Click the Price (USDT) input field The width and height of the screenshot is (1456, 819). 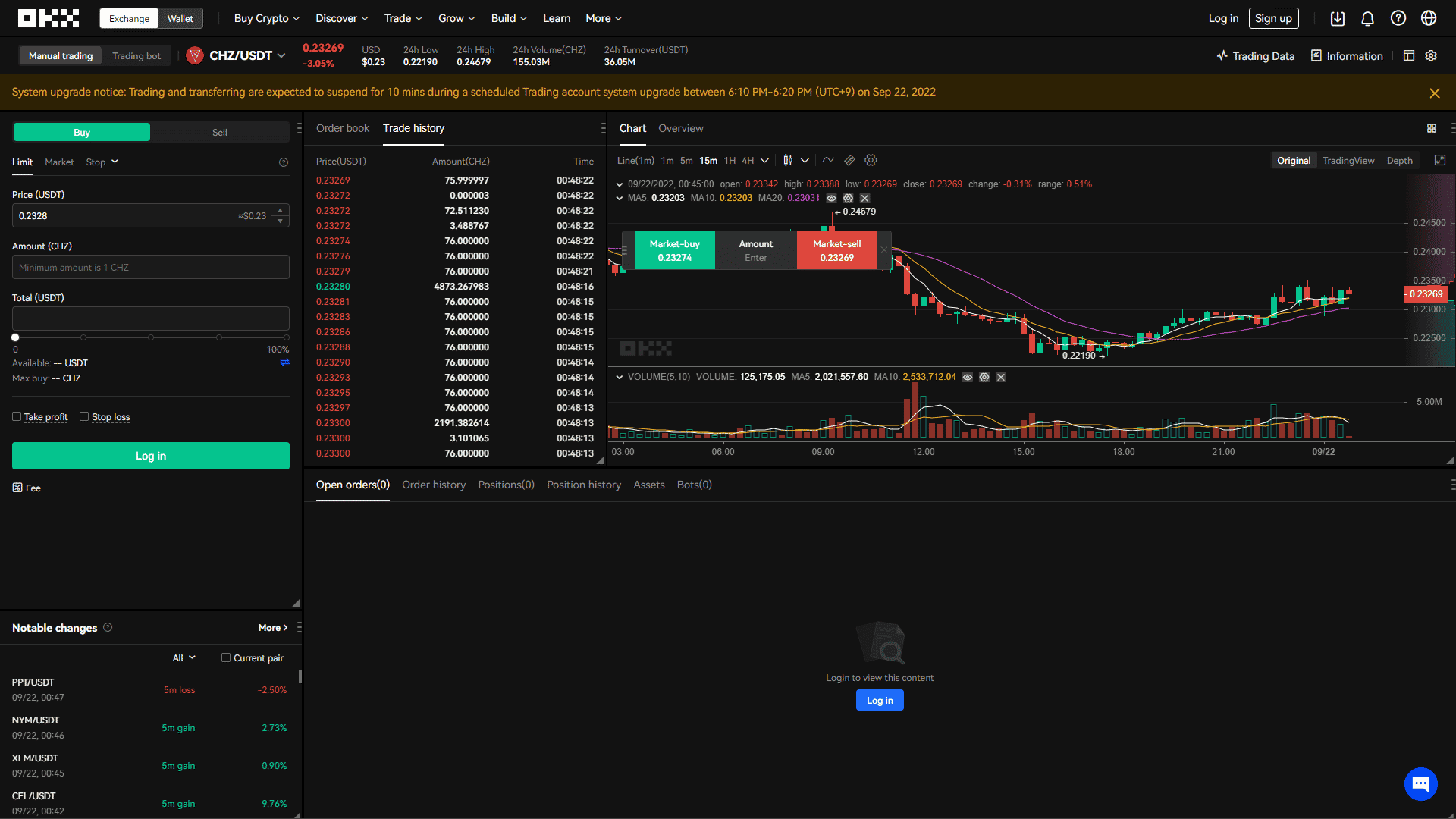151,215
